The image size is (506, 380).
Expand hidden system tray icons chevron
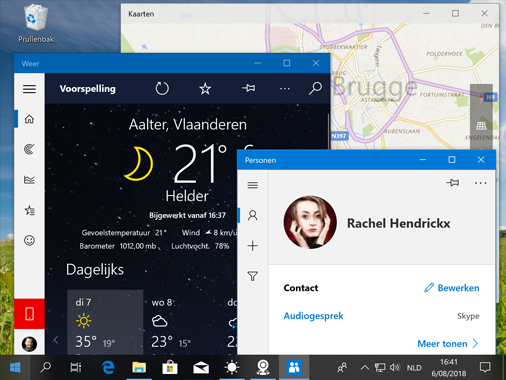pos(365,368)
